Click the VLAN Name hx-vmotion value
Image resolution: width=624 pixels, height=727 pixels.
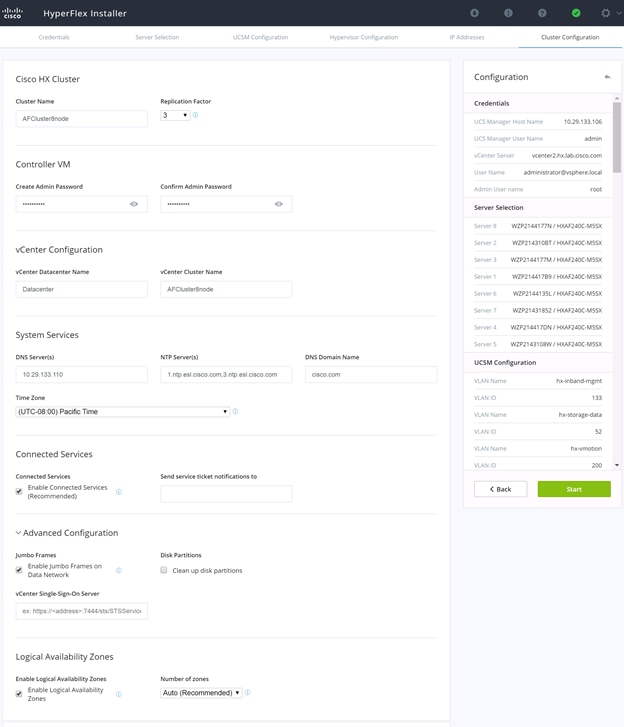pyautogui.click(x=586, y=448)
